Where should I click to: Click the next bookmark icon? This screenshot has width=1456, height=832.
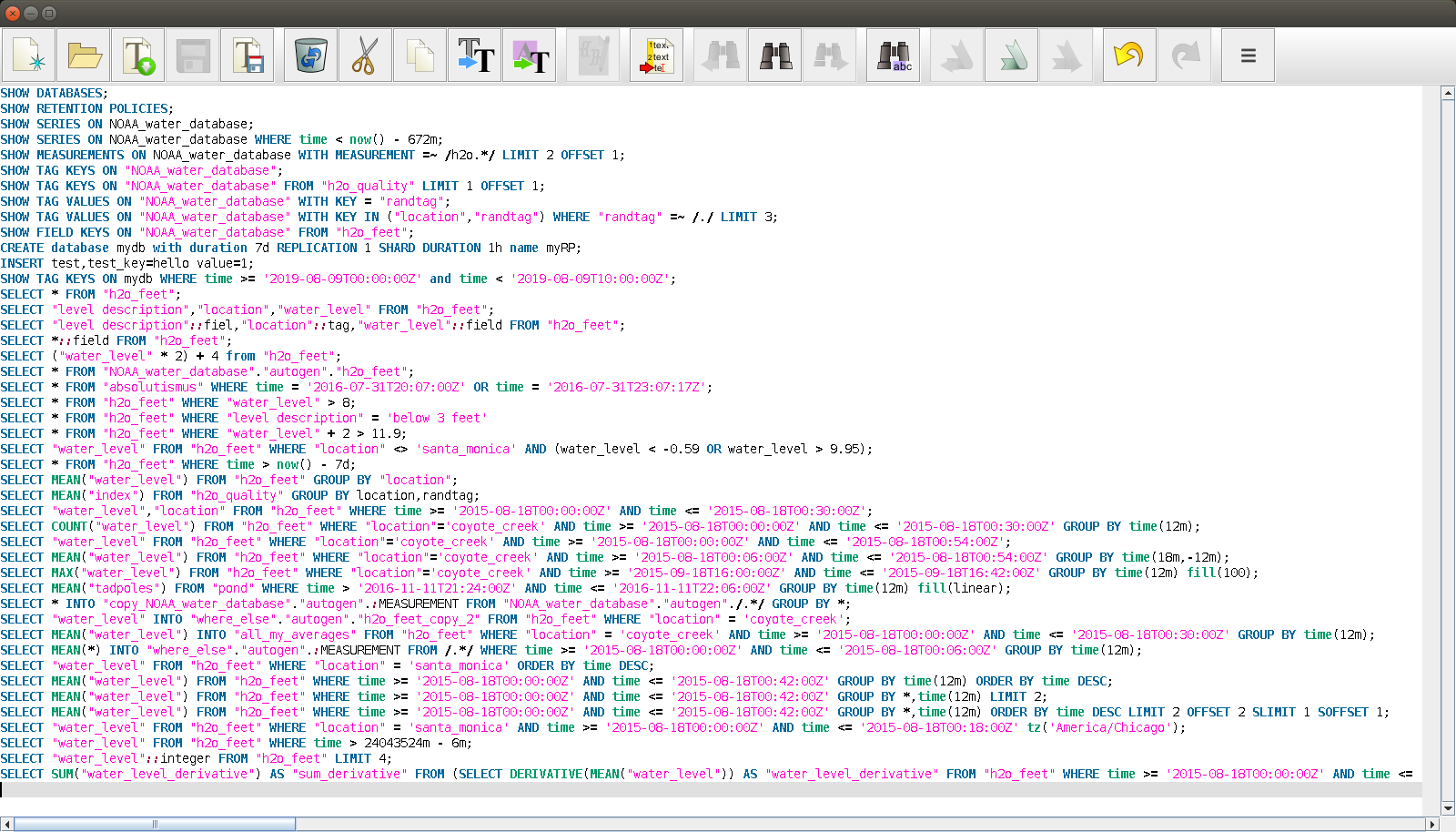(x=1066, y=56)
